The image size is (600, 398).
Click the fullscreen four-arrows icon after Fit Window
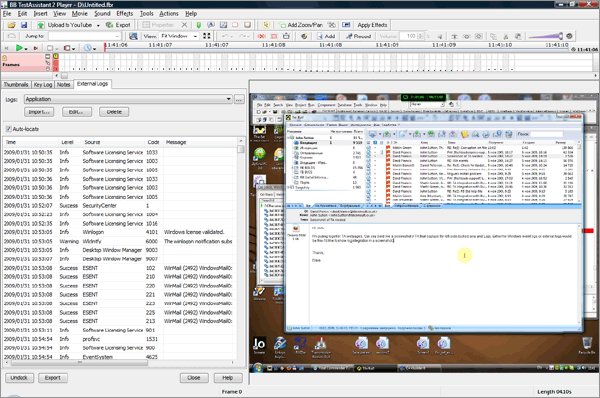[x=207, y=36]
